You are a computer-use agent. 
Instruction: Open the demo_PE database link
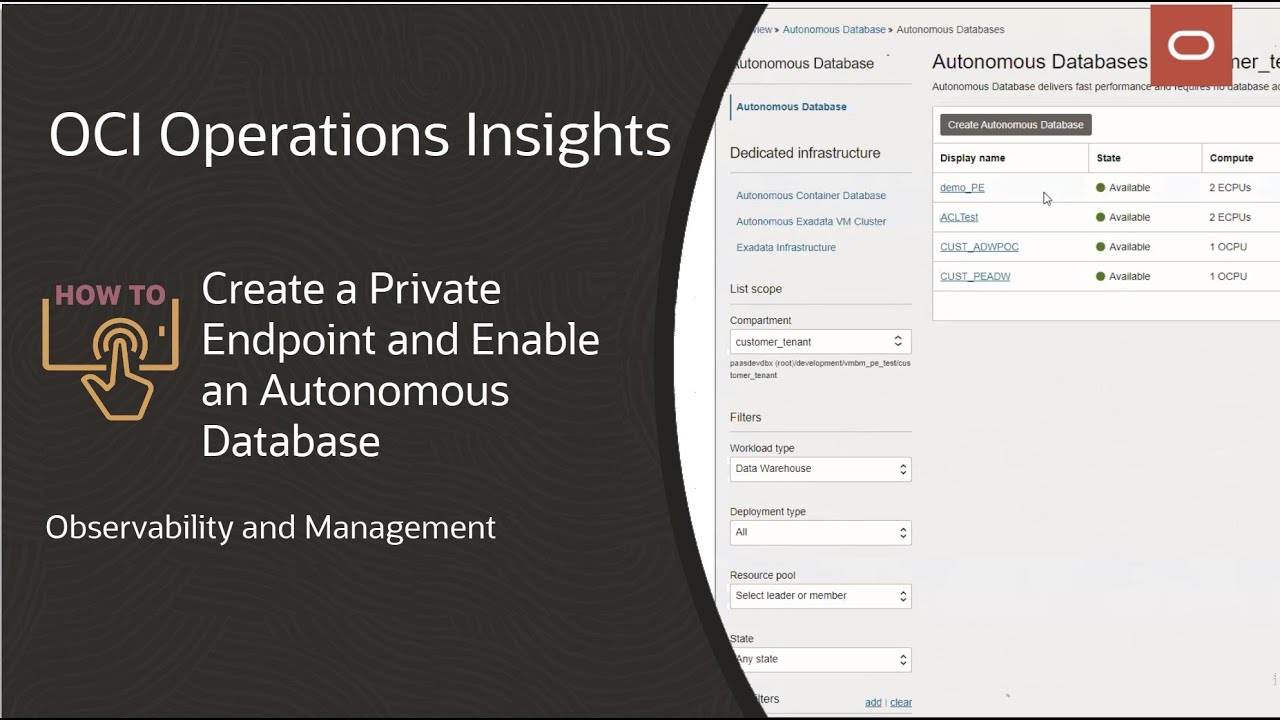(x=962, y=188)
